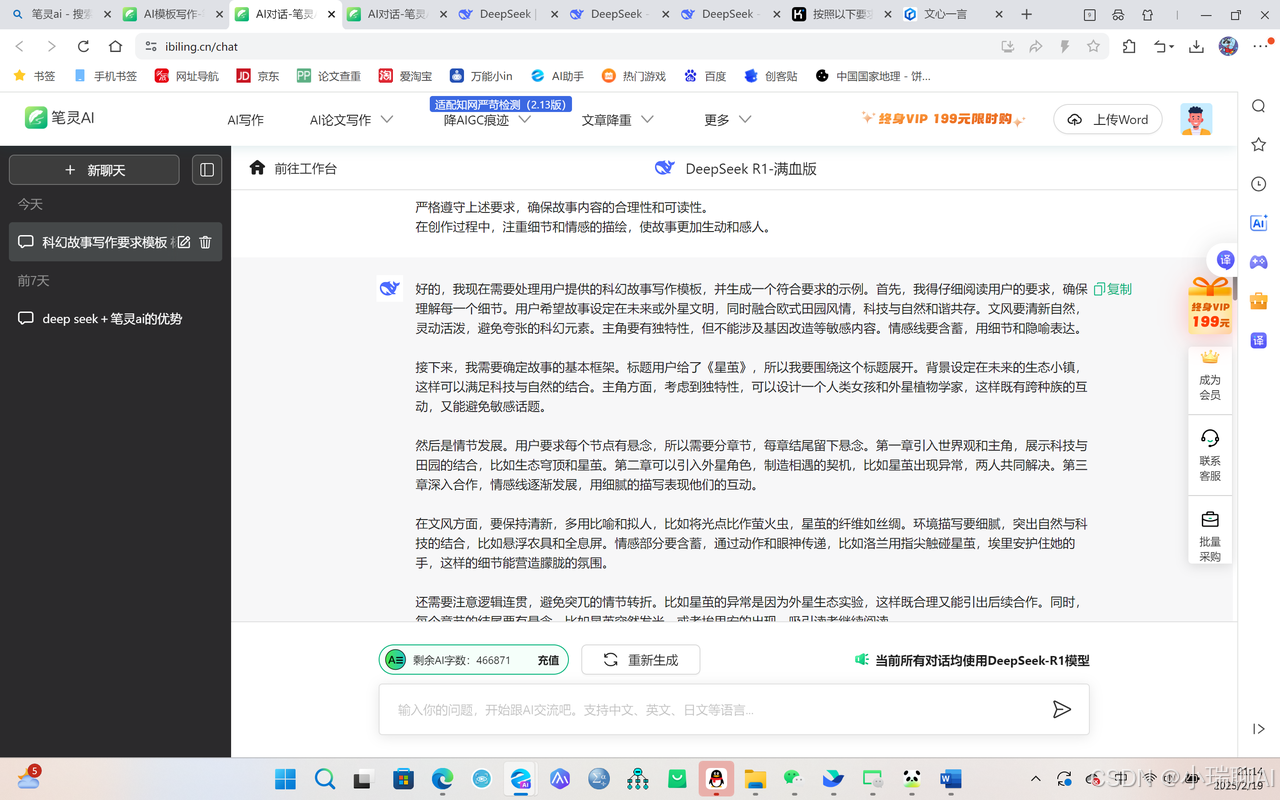
Task: Open 联系客服 support panel
Action: pos(1210,455)
